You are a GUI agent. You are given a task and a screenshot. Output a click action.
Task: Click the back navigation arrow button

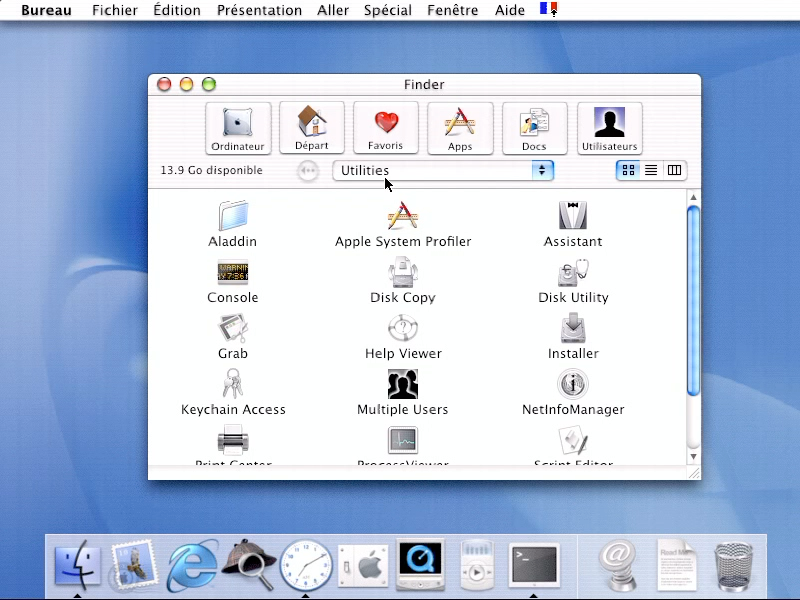[308, 170]
